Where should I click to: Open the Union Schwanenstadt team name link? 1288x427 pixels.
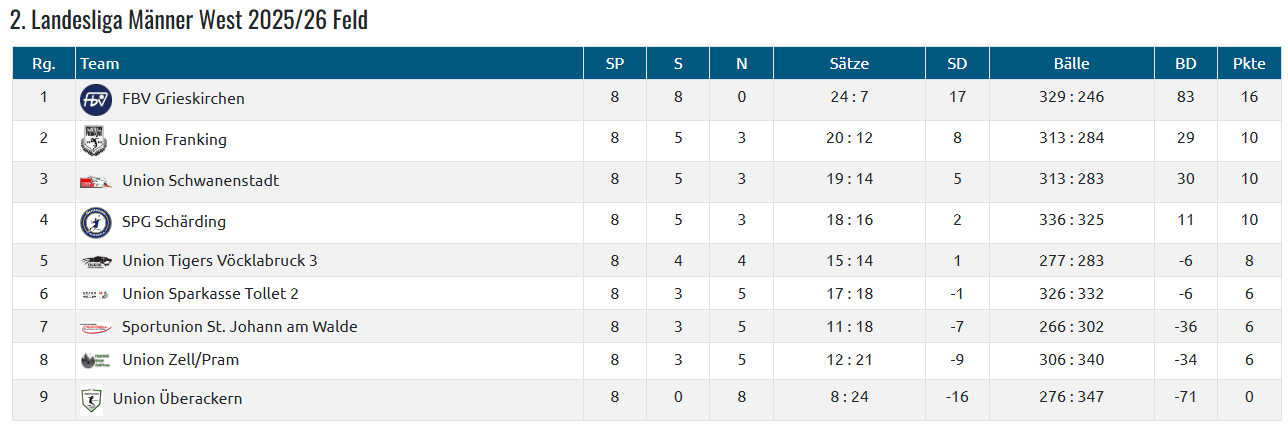coord(200,181)
